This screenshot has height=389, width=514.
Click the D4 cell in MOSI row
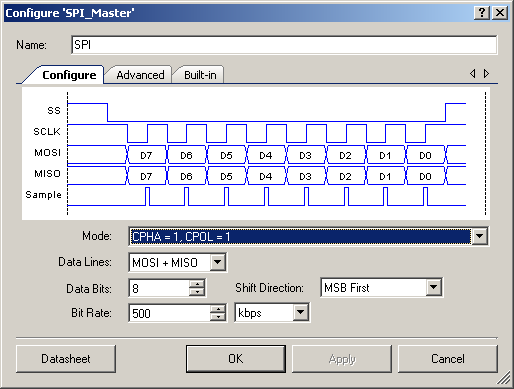point(266,155)
